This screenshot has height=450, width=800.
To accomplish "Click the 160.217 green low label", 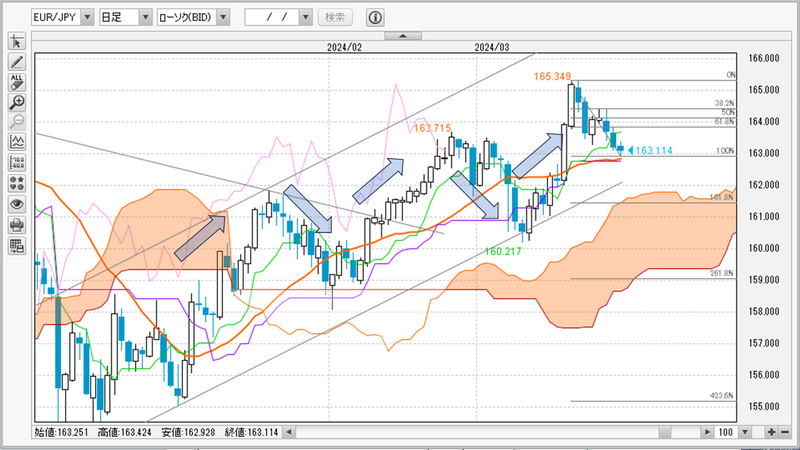I will click(503, 252).
